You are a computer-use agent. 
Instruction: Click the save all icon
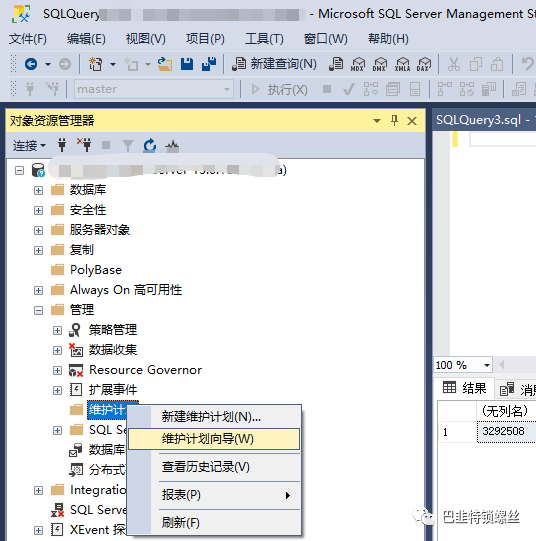[x=209, y=64]
